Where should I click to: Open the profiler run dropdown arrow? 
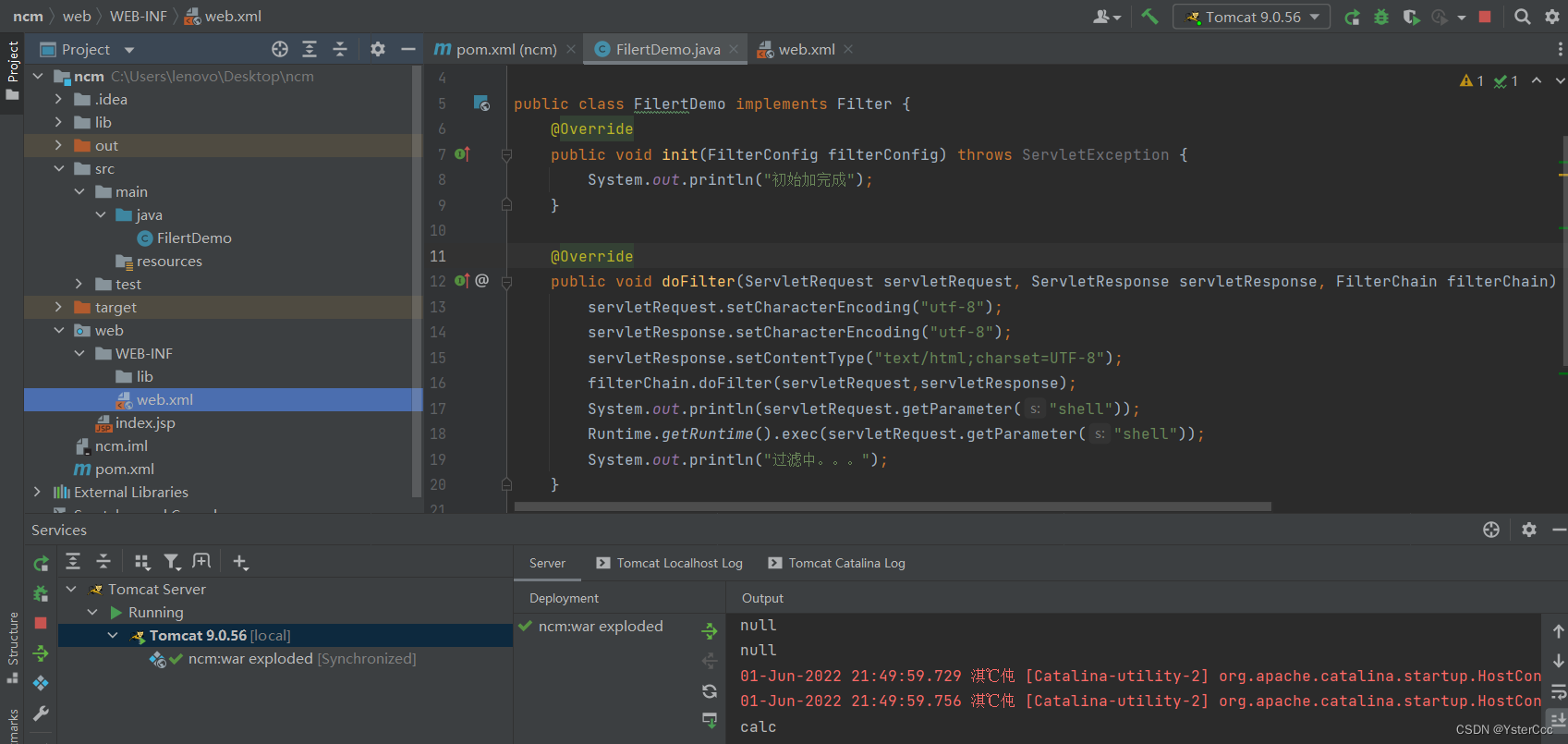[x=1462, y=18]
